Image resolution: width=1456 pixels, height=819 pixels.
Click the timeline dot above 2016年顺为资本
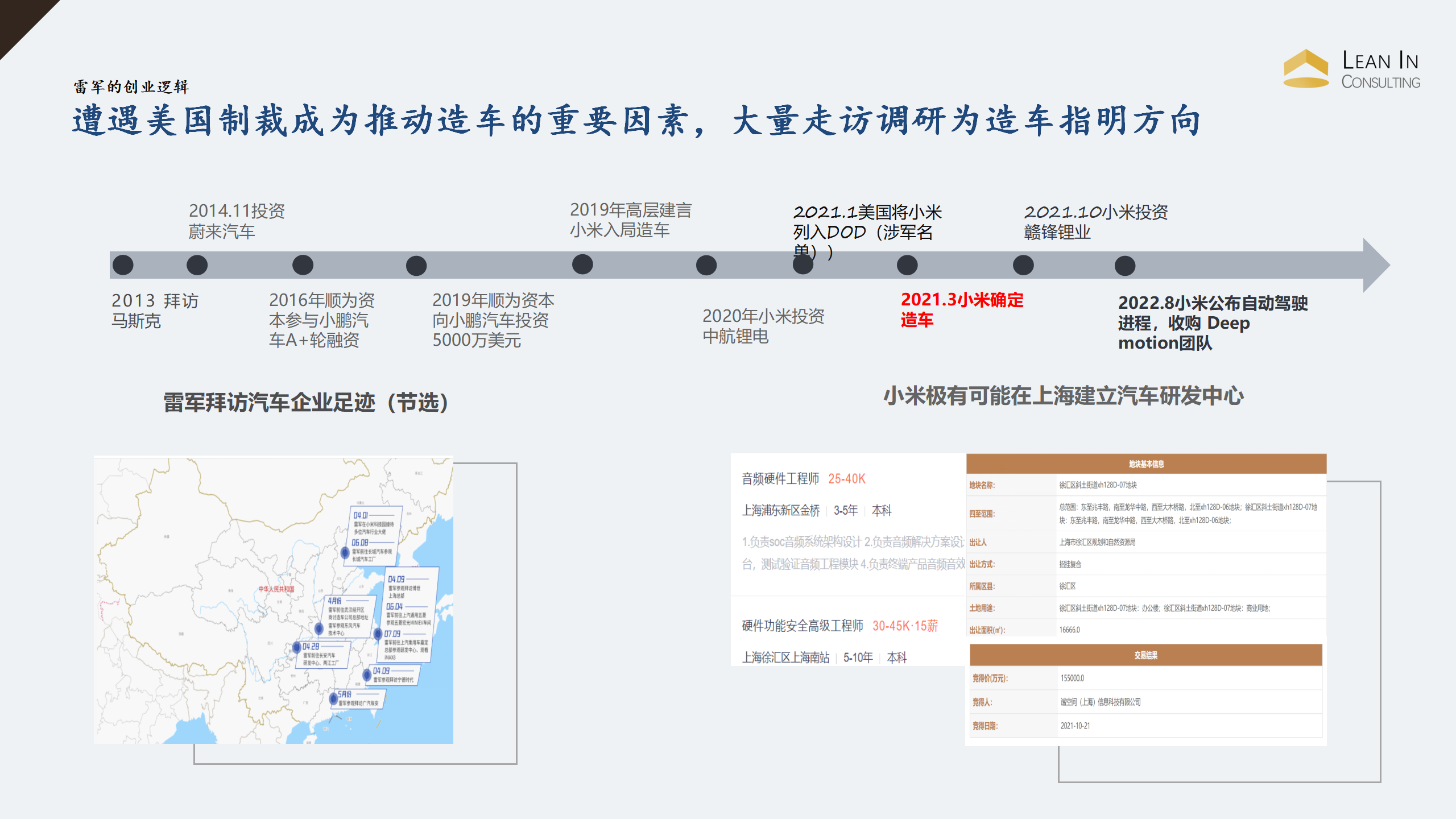[x=303, y=265]
